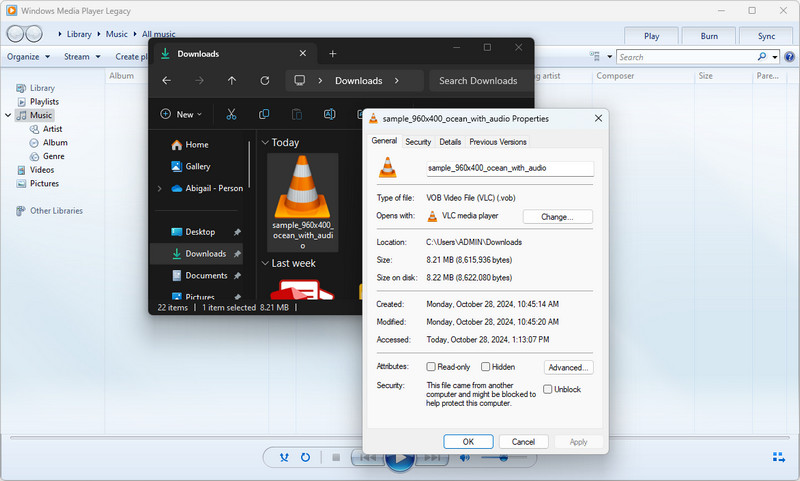Viewport: 800px width, 481px height.
Task: Click the Copy icon in File Explorer
Action: pyautogui.click(x=264, y=114)
